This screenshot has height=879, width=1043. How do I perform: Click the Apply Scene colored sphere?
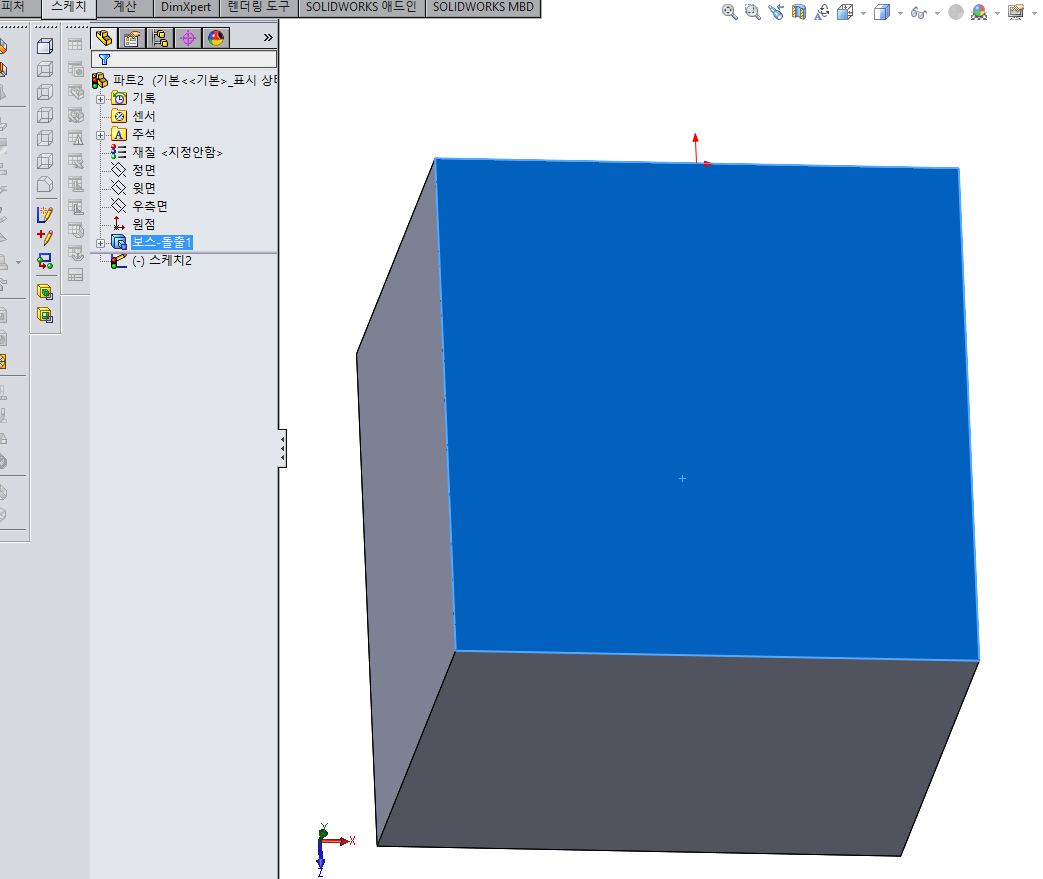click(x=978, y=13)
